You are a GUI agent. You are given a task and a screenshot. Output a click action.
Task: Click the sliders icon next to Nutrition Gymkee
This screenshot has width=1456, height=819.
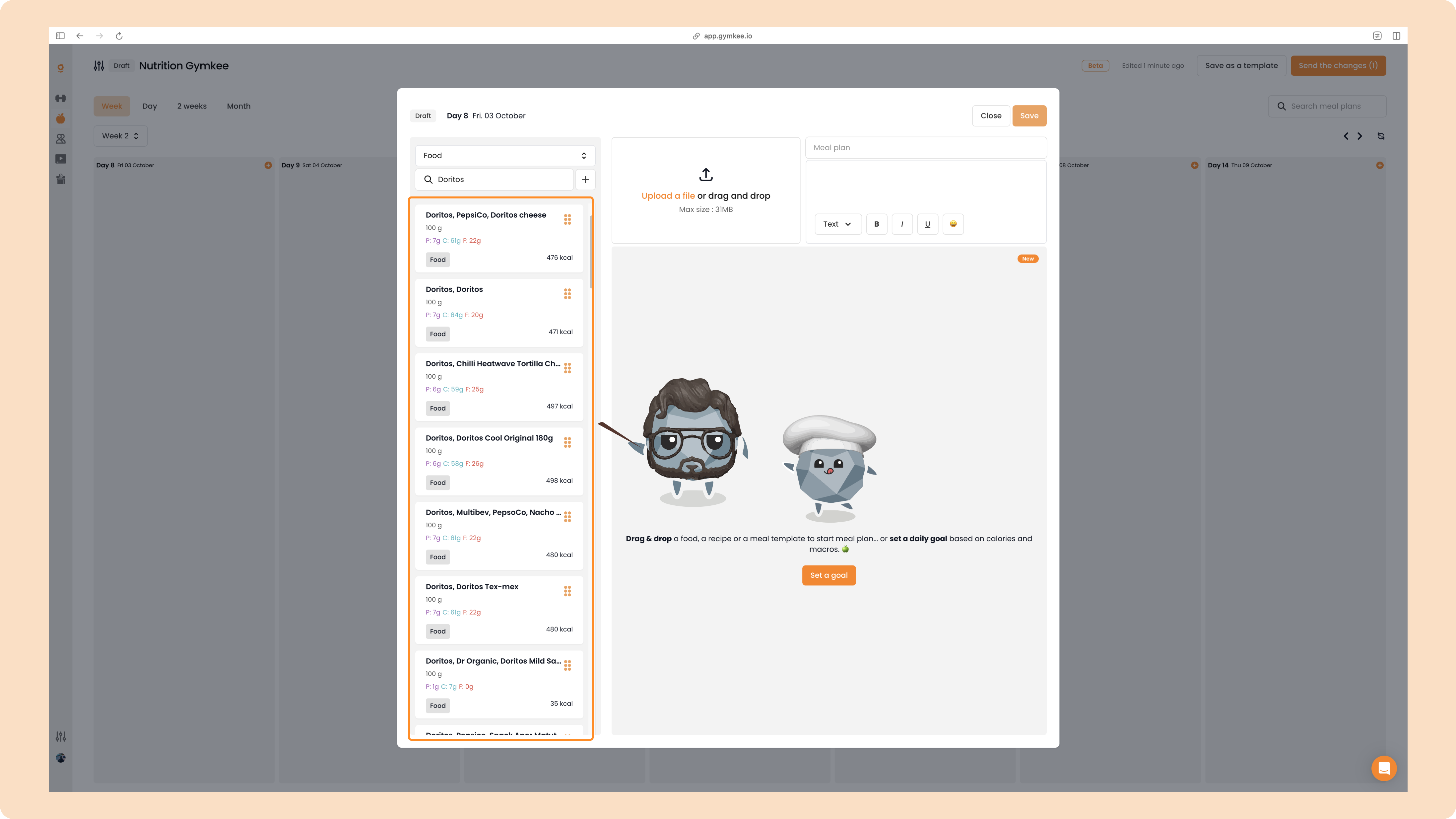coord(99,66)
